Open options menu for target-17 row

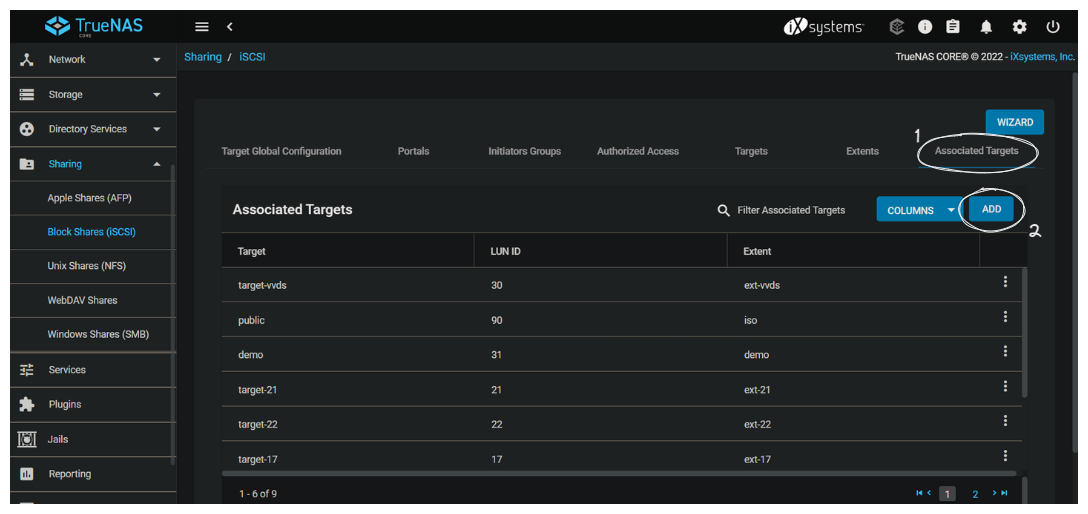point(1005,455)
